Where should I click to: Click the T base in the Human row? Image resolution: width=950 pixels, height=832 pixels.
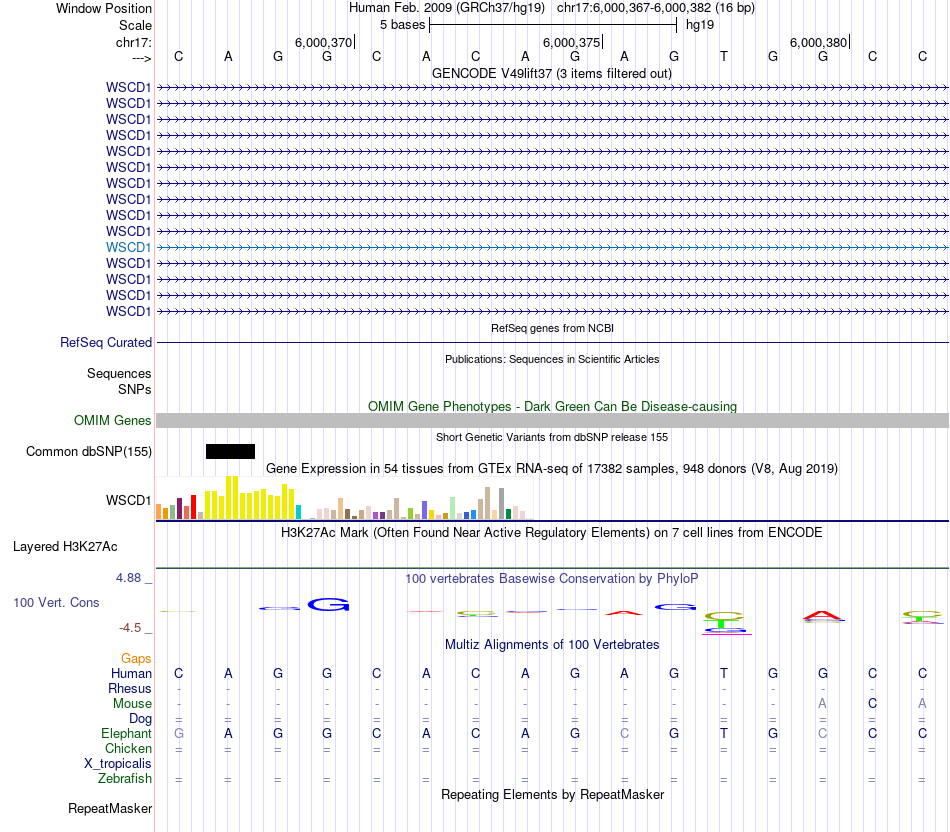tap(723, 673)
